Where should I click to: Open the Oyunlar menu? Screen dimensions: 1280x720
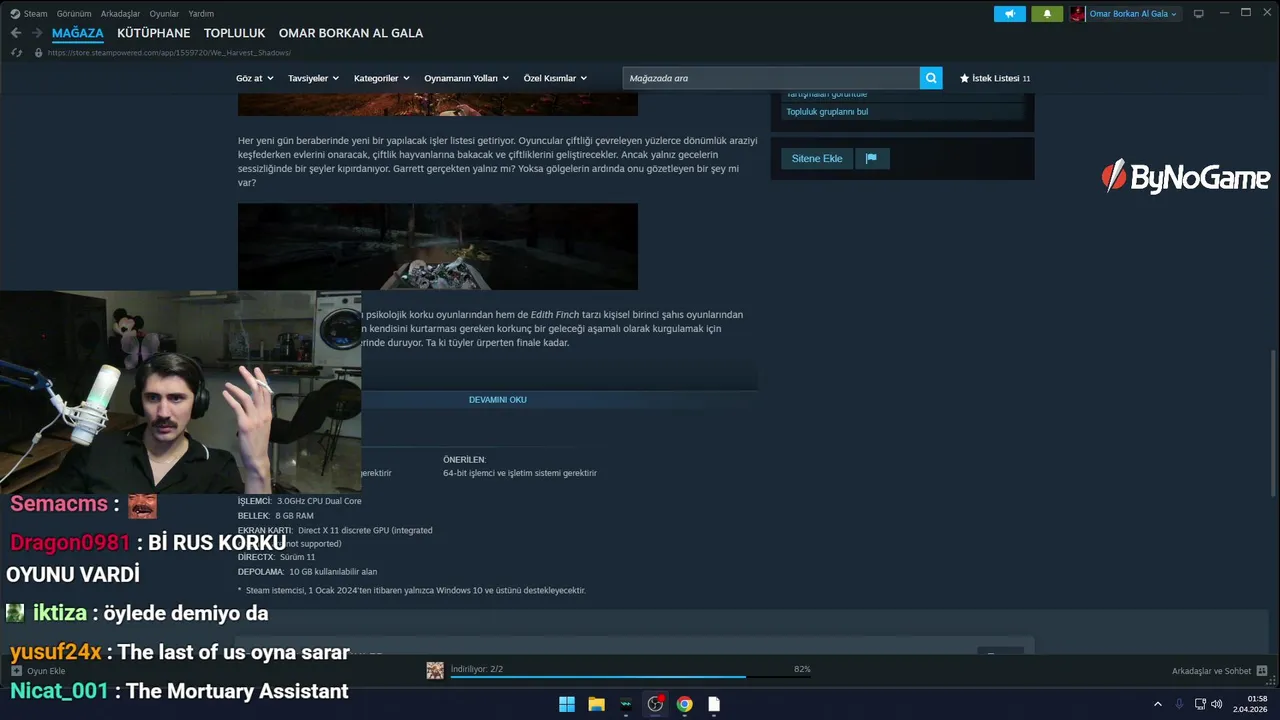(164, 14)
